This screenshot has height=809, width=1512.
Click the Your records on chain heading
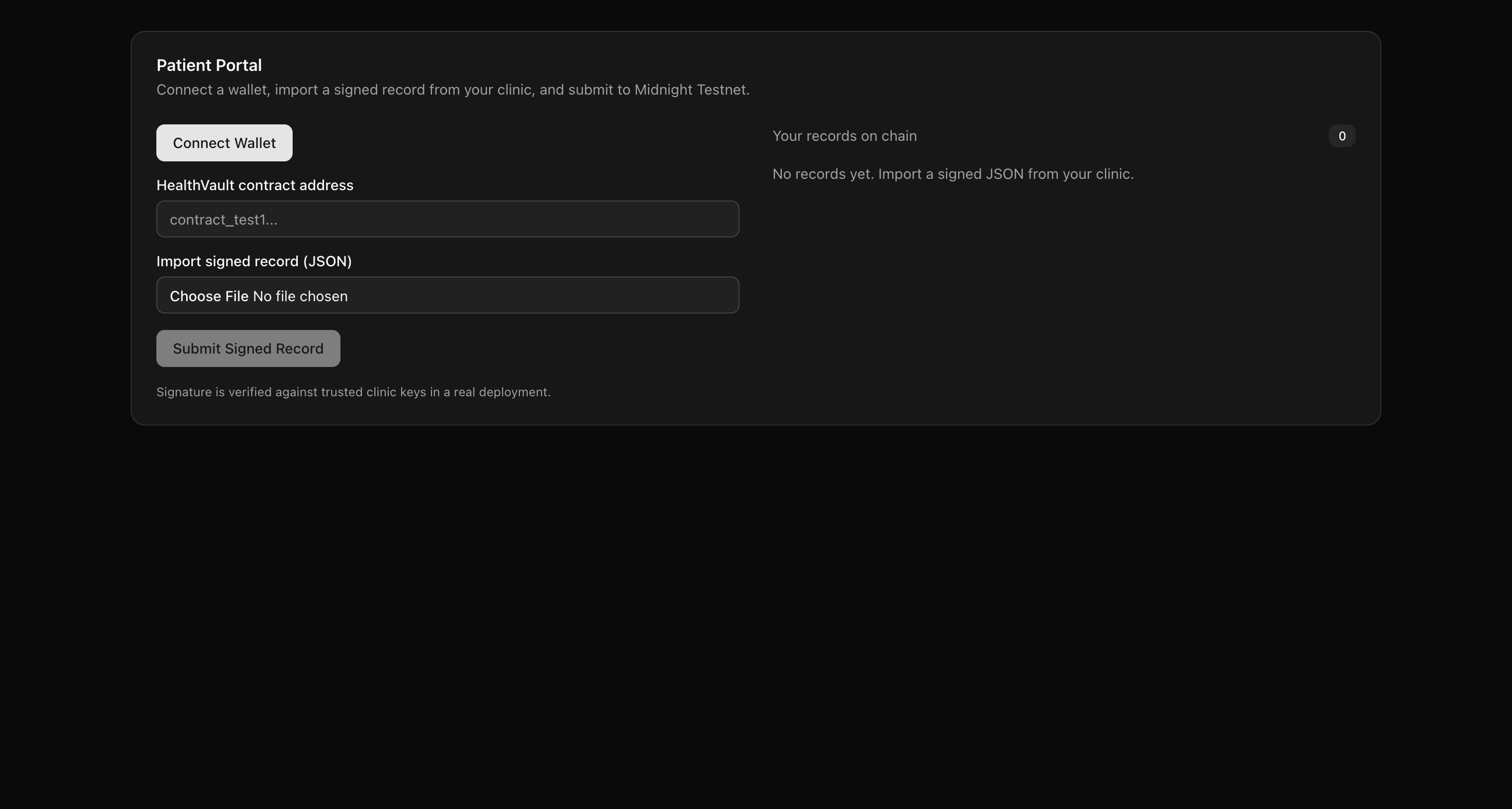pos(844,136)
